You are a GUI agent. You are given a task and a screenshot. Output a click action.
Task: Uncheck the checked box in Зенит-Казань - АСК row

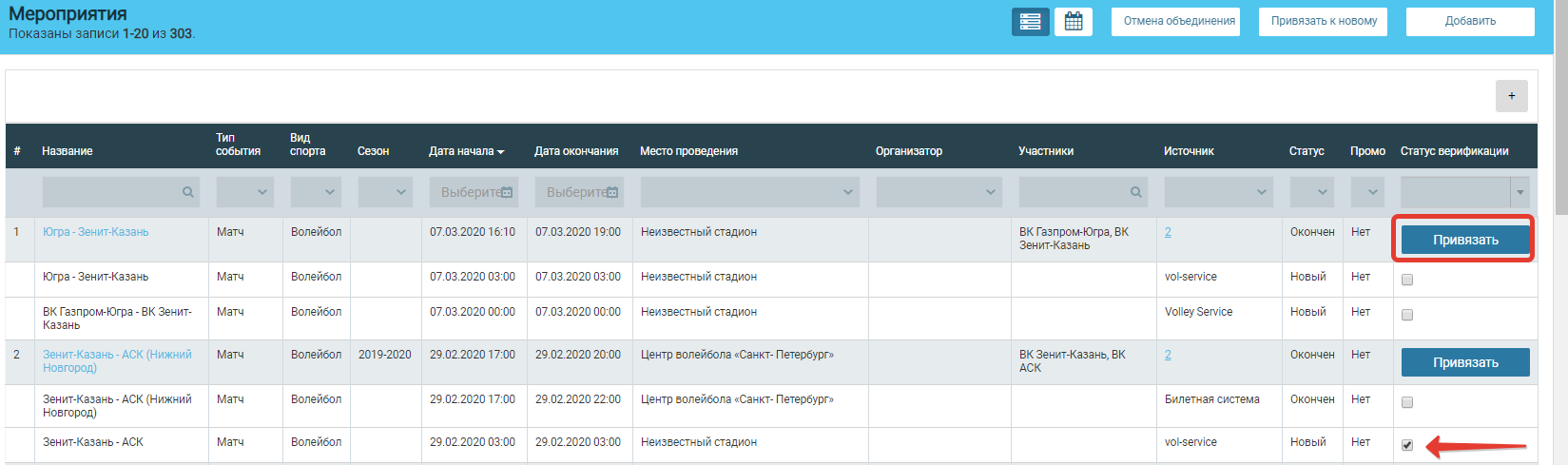pyautogui.click(x=1407, y=445)
